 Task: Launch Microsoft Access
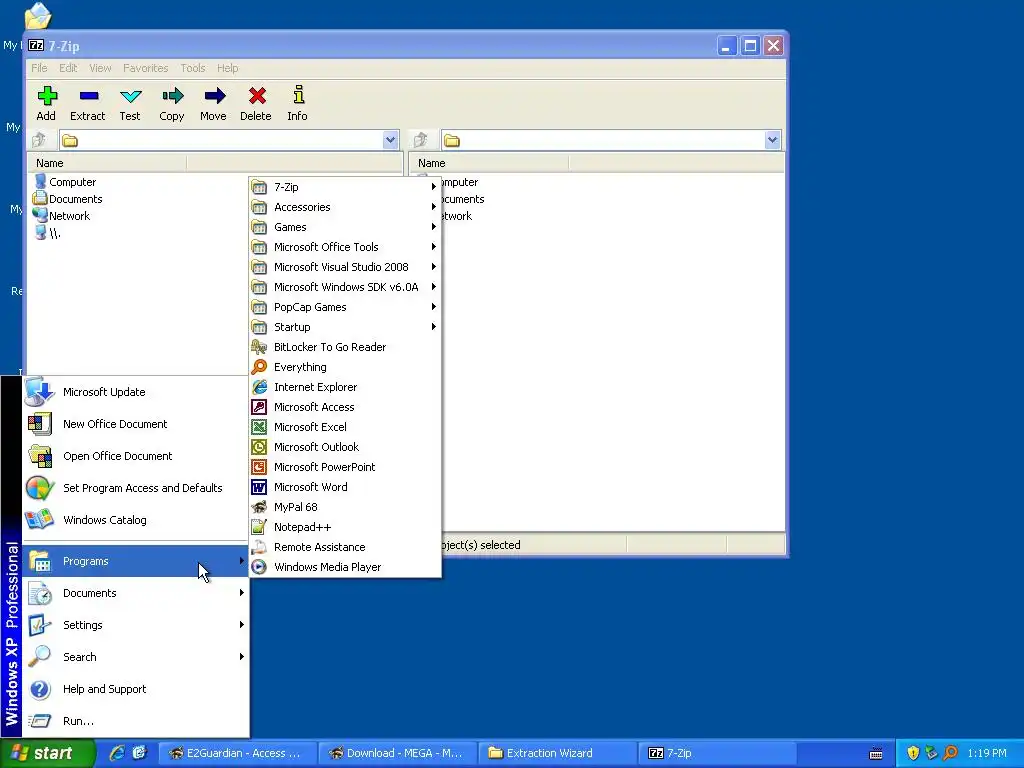[345, 407]
